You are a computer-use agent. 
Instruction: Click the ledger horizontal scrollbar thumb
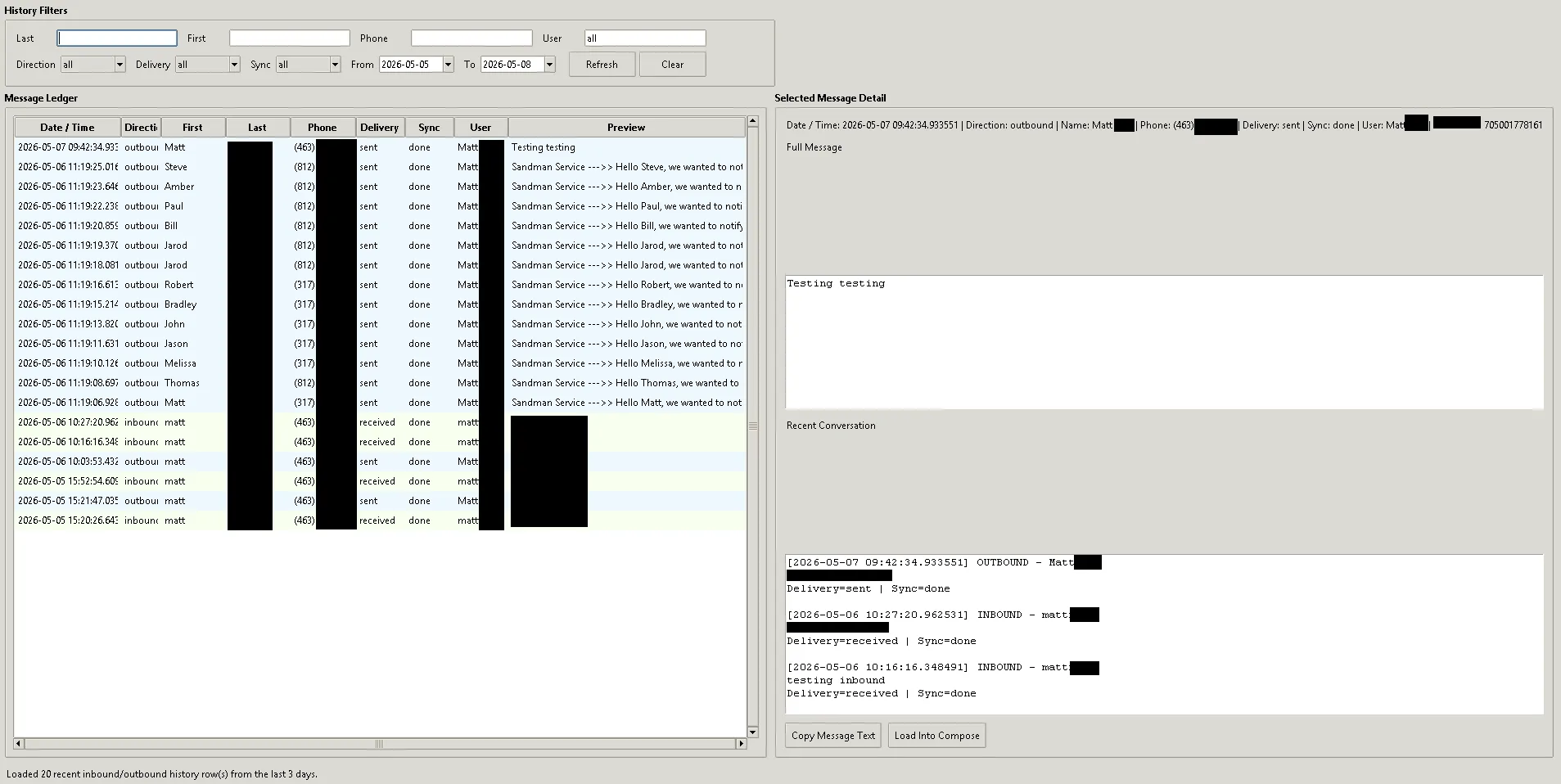click(379, 744)
